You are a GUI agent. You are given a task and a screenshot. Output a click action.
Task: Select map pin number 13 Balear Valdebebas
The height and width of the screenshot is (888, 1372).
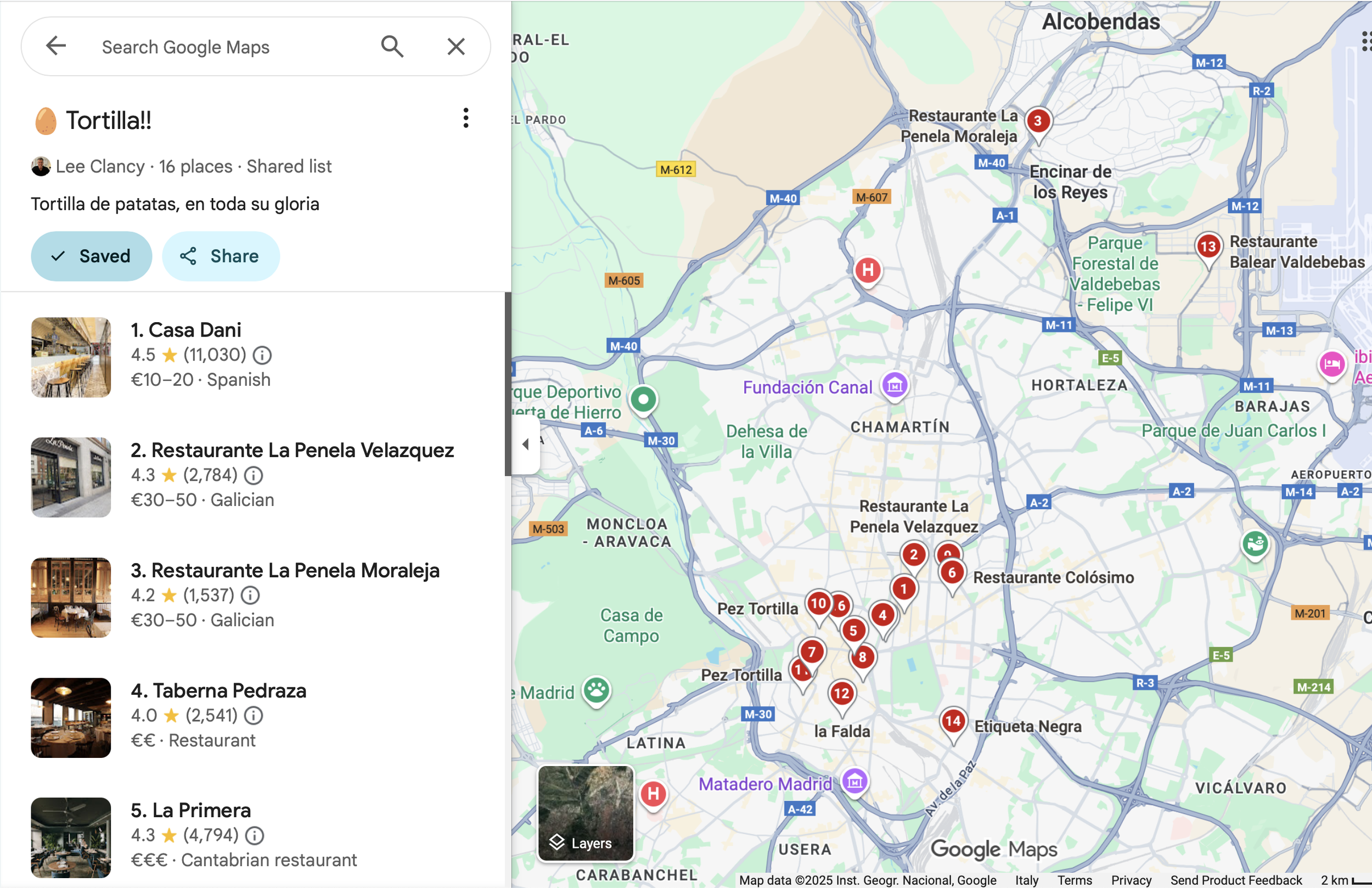point(1208,248)
